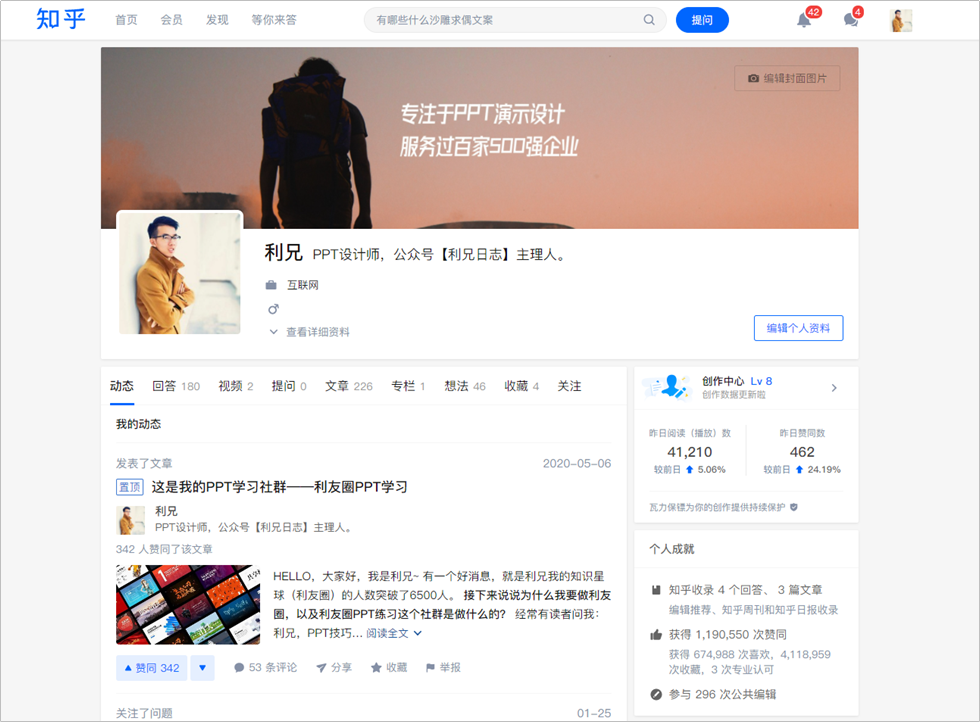
Task: Click the 知乎 logo
Action: pyautogui.click(x=61, y=19)
